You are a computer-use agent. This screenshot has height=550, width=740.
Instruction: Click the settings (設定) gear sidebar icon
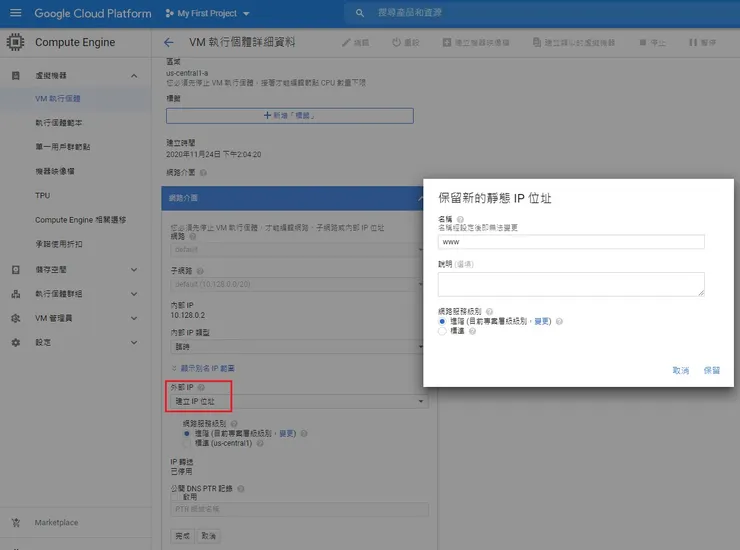click(x=16, y=342)
